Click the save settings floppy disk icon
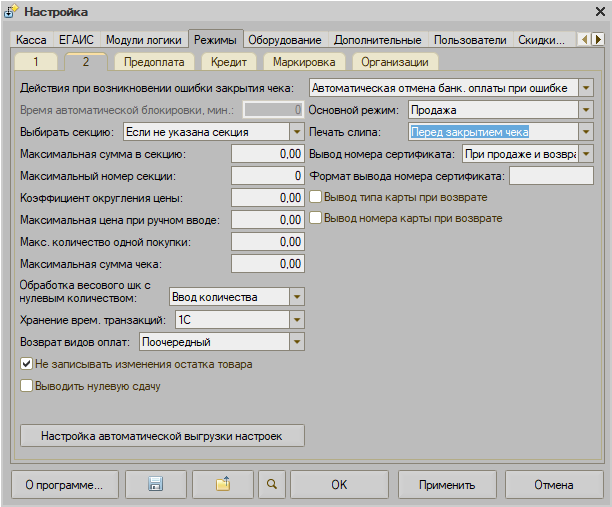The height and width of the screenshot is (507, 612). [155, 485]
